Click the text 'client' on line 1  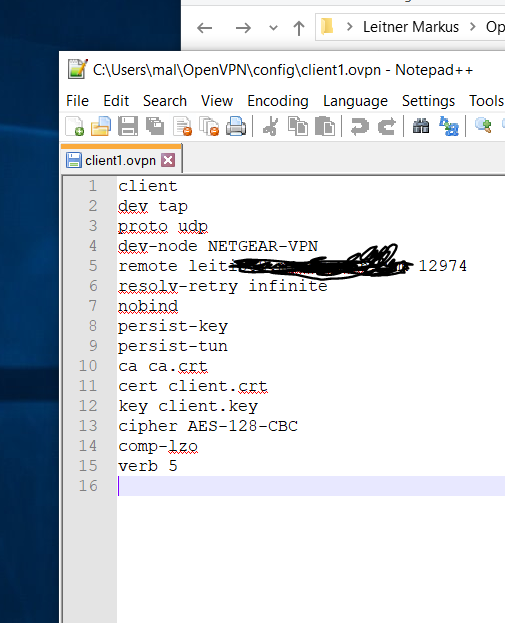click(x=147, y=186)
